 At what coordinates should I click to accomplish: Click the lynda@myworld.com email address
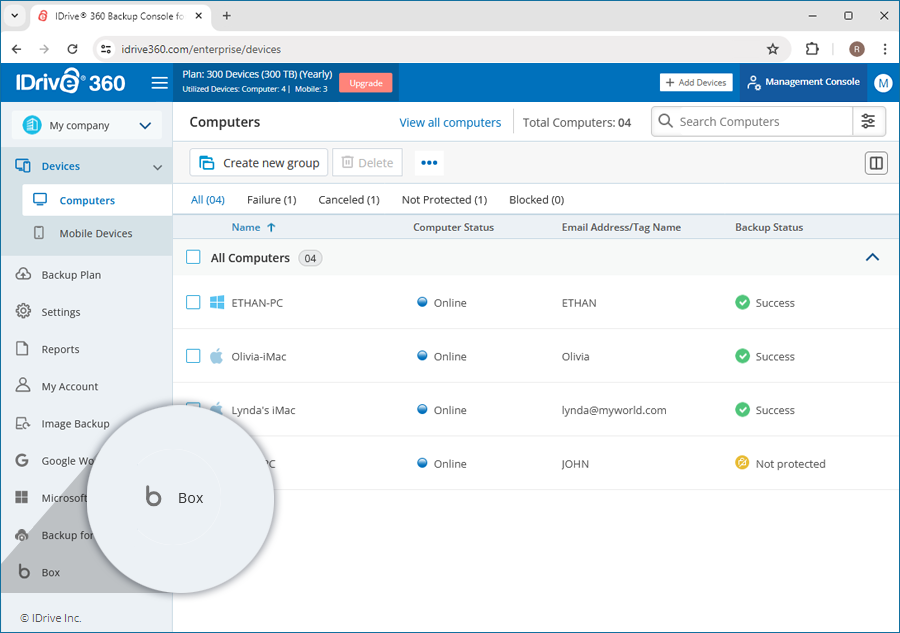click(x=614, y=410)
